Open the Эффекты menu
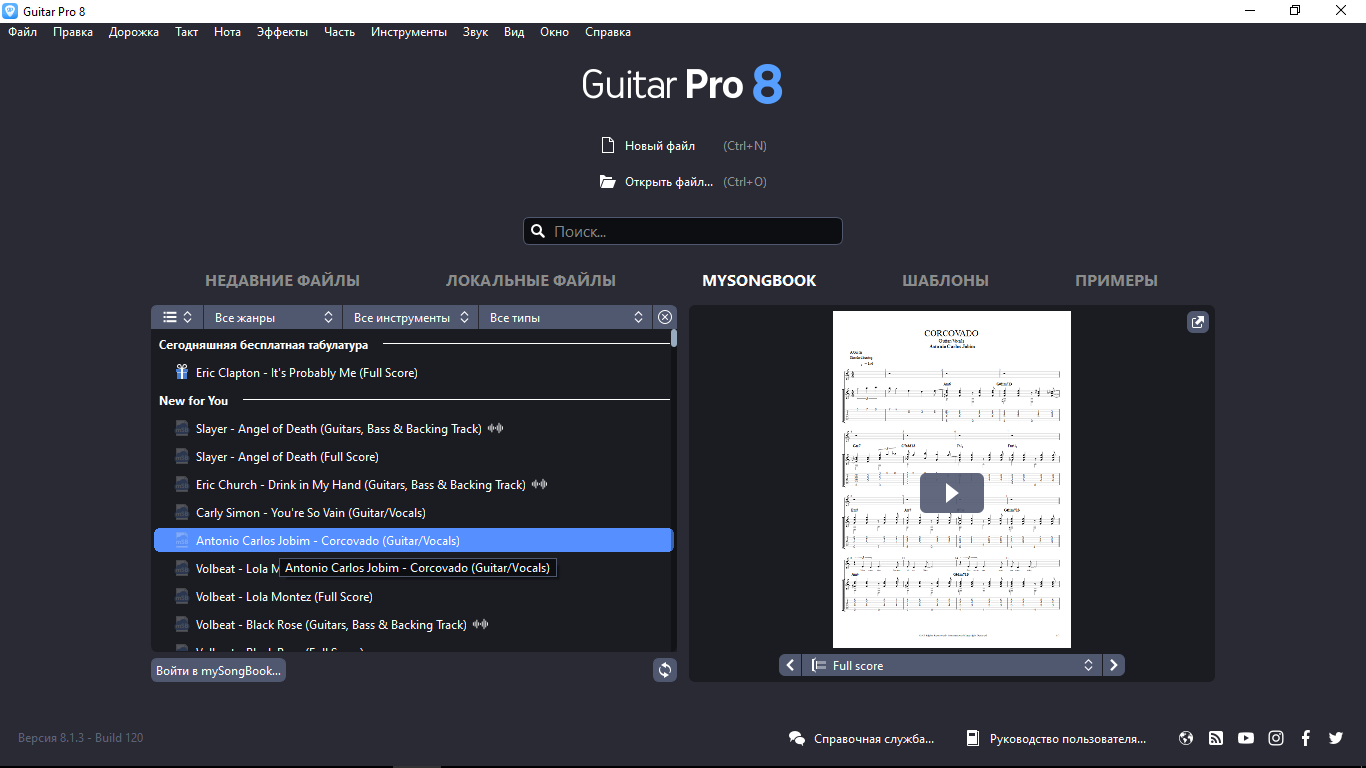 coord(282,32)
